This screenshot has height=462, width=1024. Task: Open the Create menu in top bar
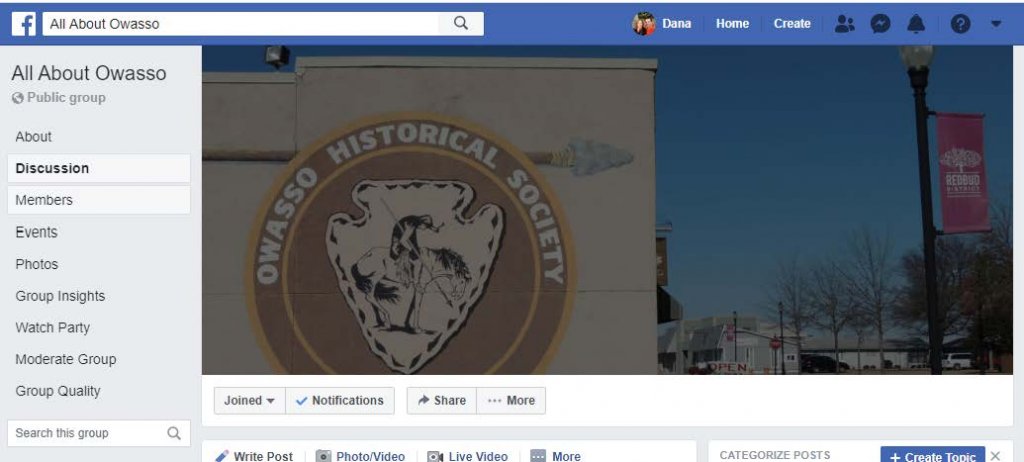coord(792,24)
